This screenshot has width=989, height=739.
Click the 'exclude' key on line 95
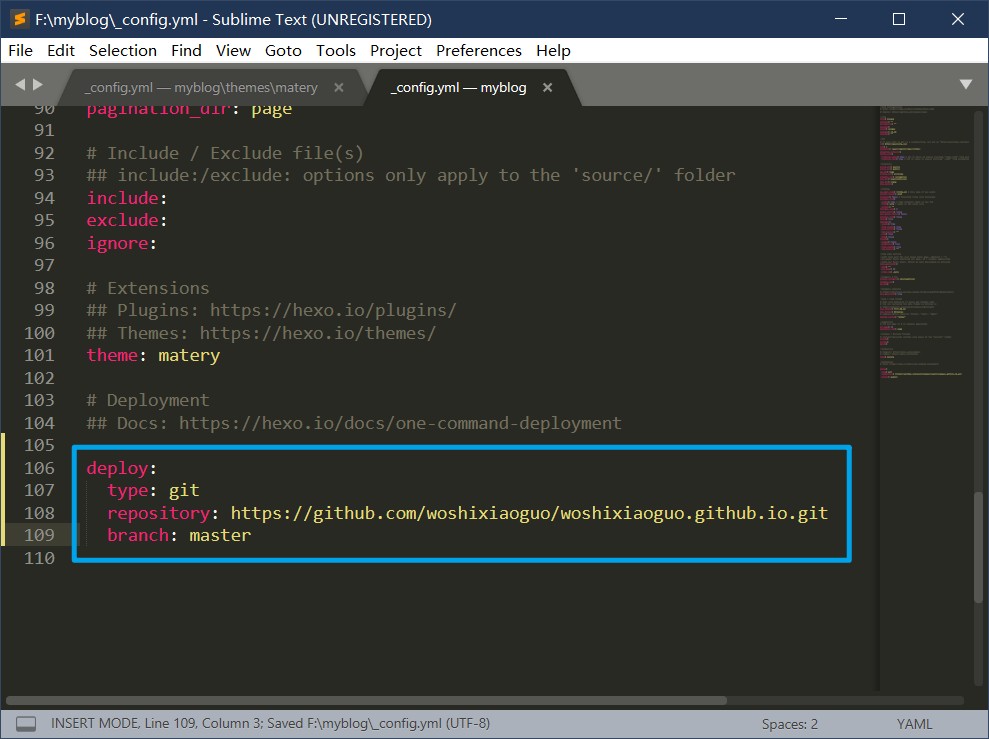pyautogui.click(x=122, y=220)
